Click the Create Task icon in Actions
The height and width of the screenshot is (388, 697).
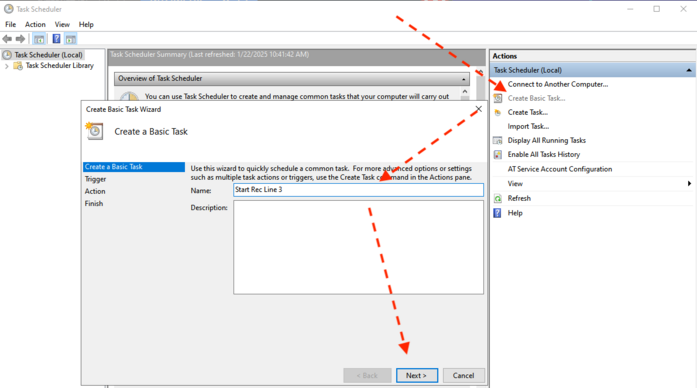coord(498,112)
